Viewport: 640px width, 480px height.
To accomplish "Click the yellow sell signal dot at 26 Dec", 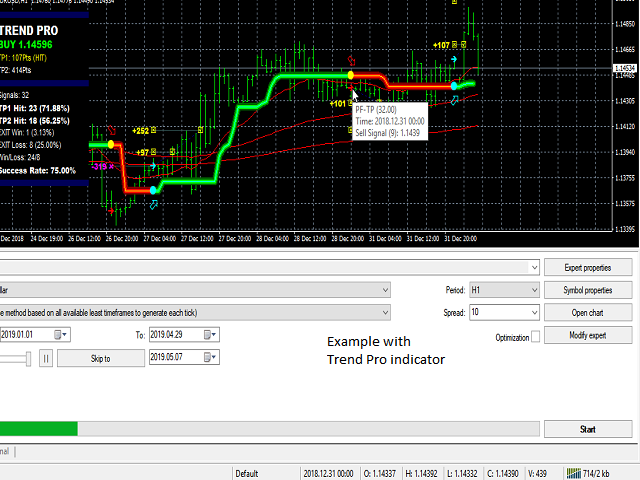I will coord(111,144).
